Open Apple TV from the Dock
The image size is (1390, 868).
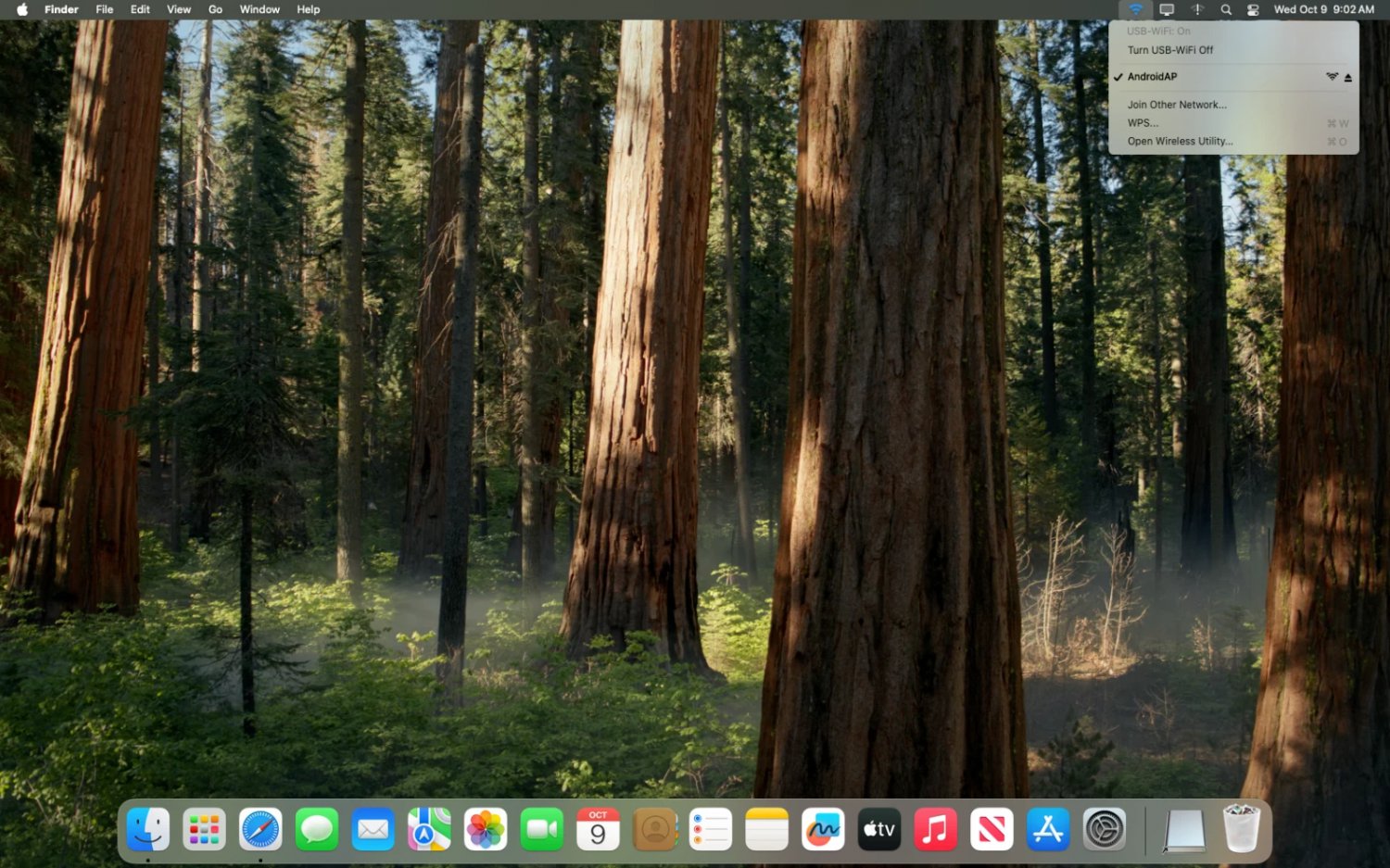point(879,828)
